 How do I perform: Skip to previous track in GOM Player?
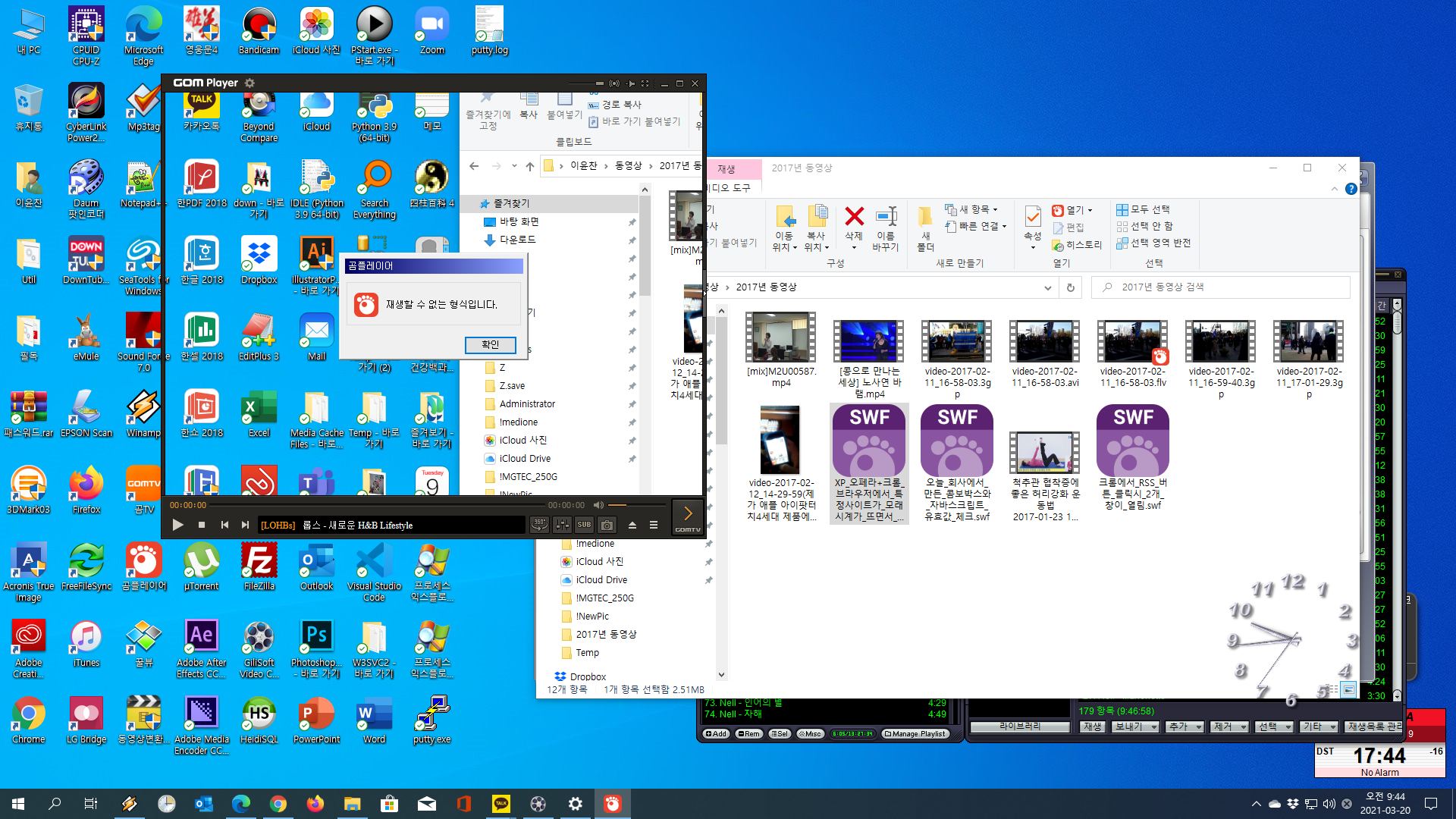224,525
